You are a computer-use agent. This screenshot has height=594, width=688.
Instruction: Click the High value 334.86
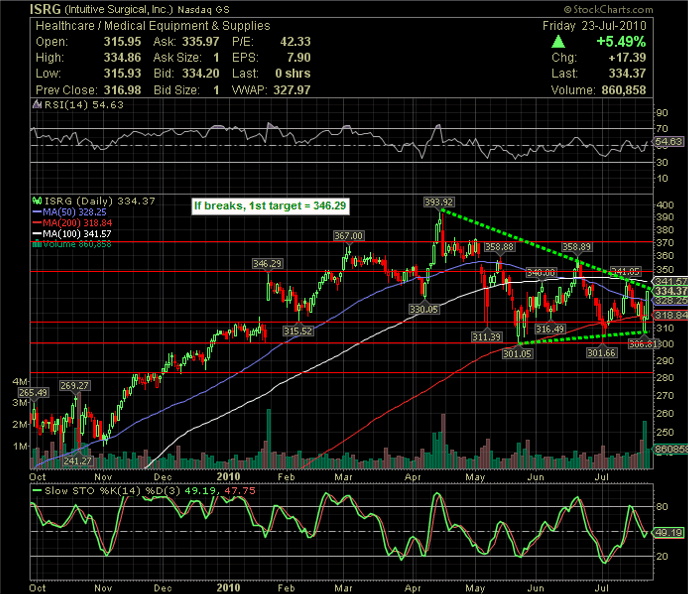click(x=122, y=57)
